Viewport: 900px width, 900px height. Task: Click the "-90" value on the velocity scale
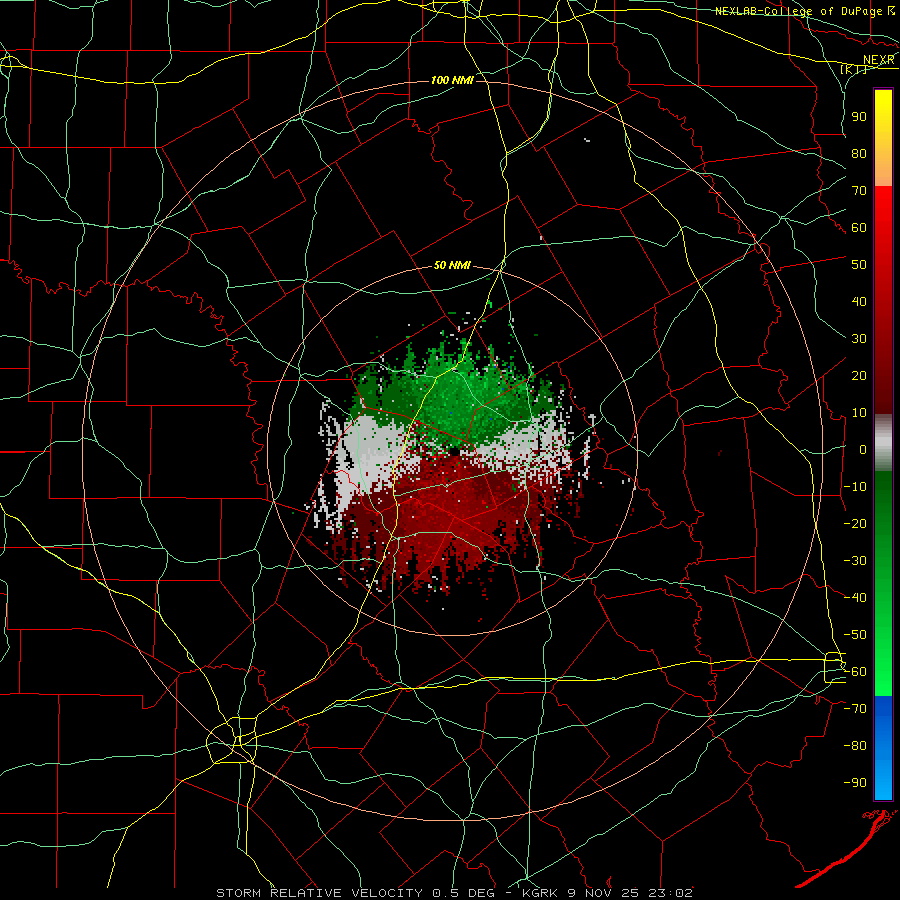[855, 783]
